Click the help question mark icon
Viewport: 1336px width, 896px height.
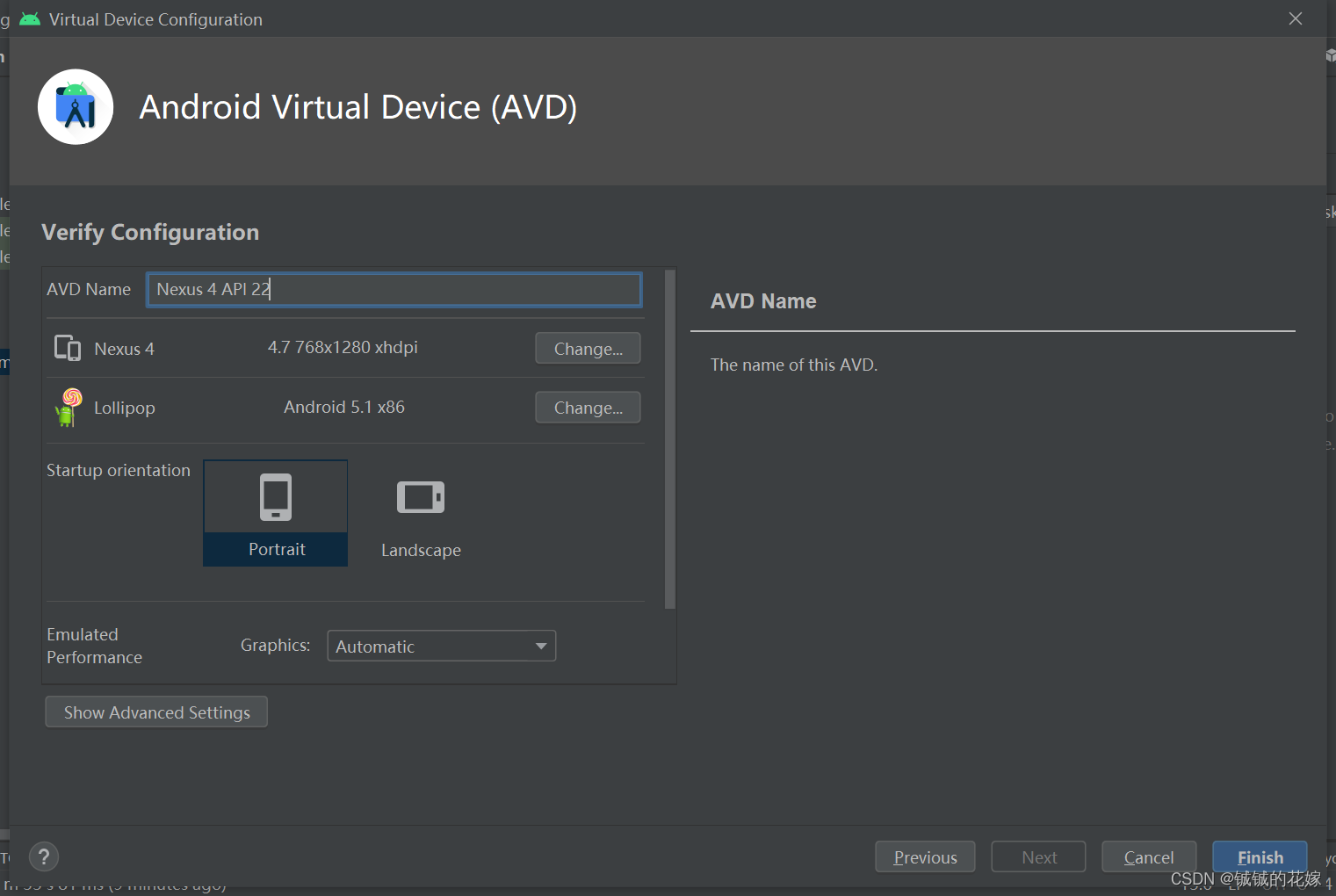(x=44, y=856)
